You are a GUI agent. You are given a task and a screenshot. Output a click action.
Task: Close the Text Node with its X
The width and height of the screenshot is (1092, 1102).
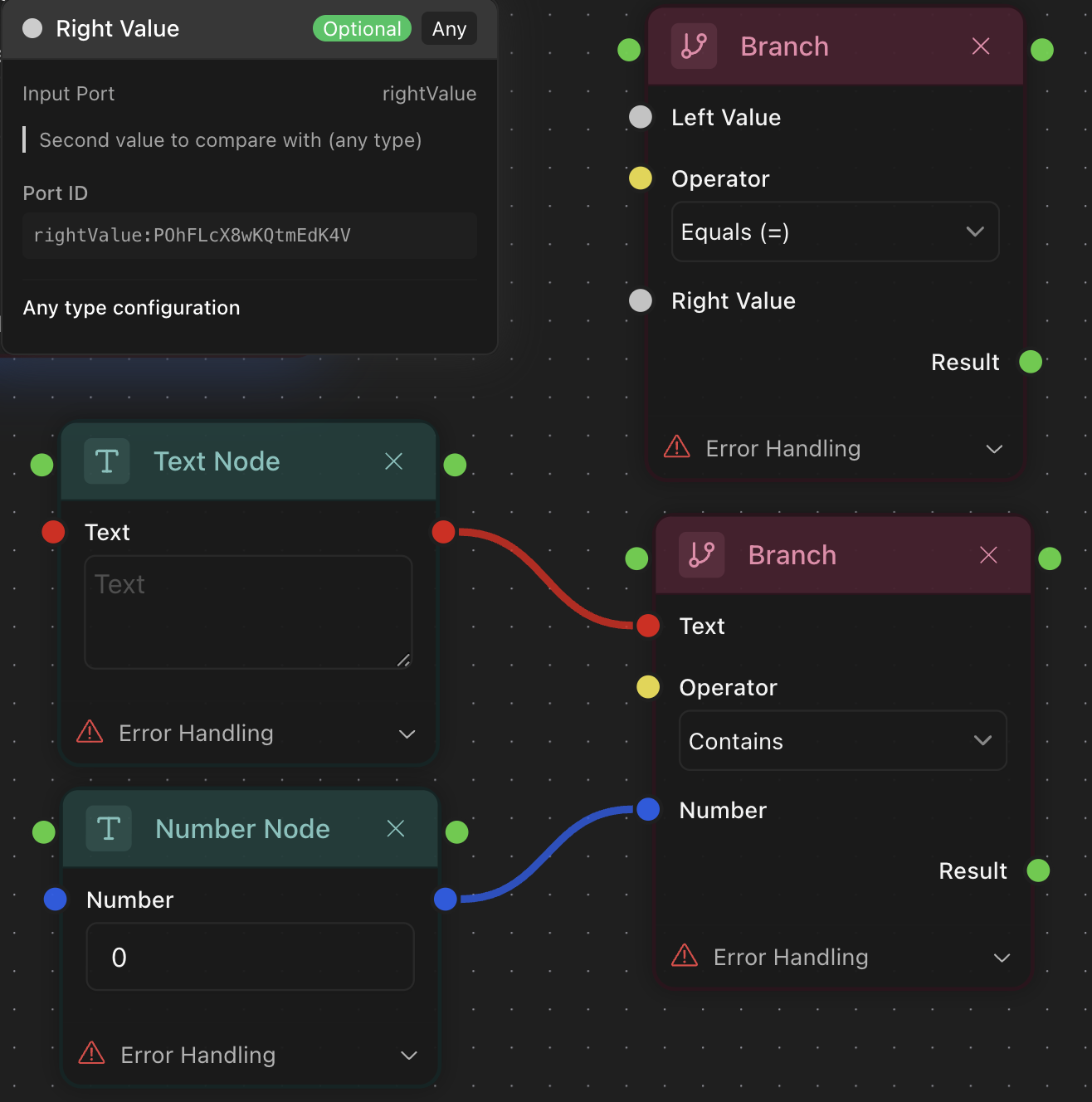tap(394, 461)
